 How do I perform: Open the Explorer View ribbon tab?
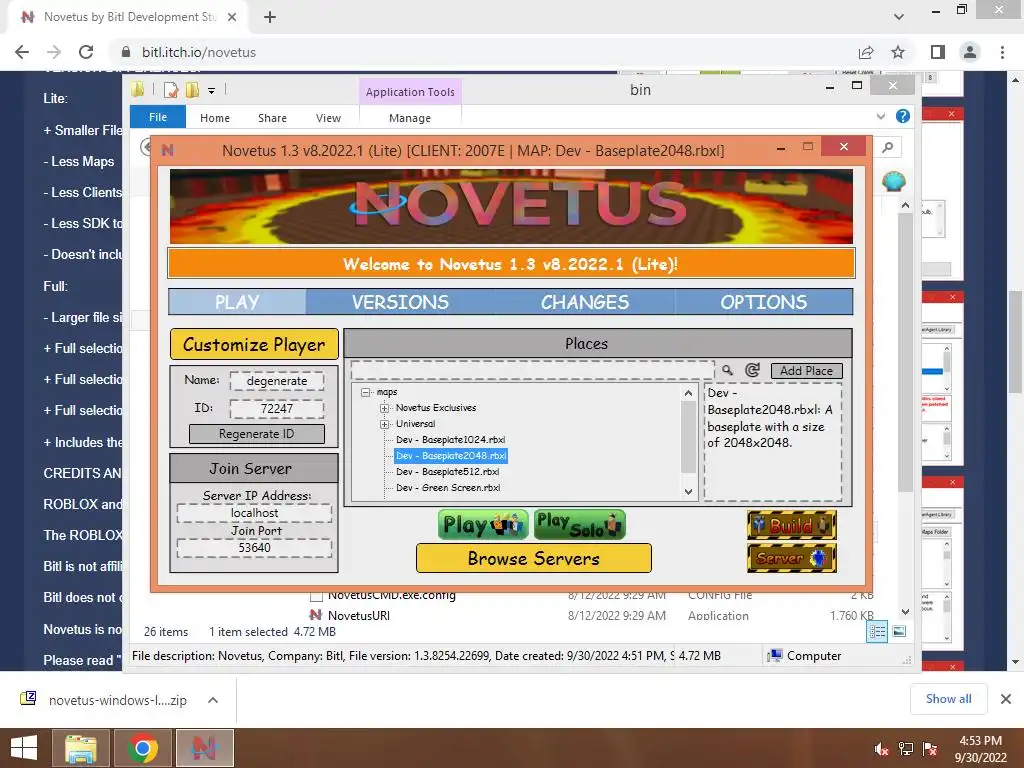coord(328,118)
